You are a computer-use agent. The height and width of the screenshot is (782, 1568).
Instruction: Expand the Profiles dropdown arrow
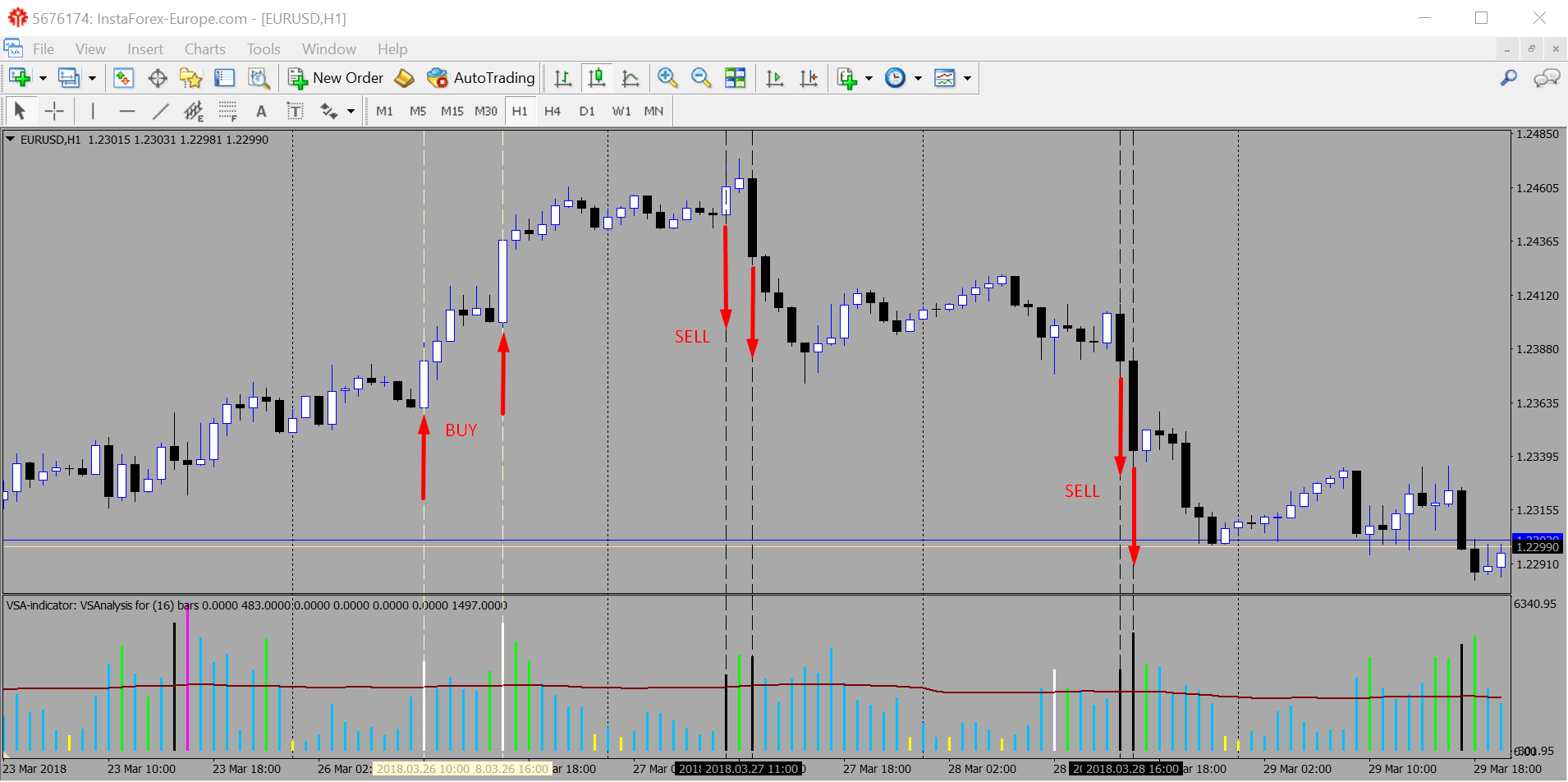(x=92, y=79)
